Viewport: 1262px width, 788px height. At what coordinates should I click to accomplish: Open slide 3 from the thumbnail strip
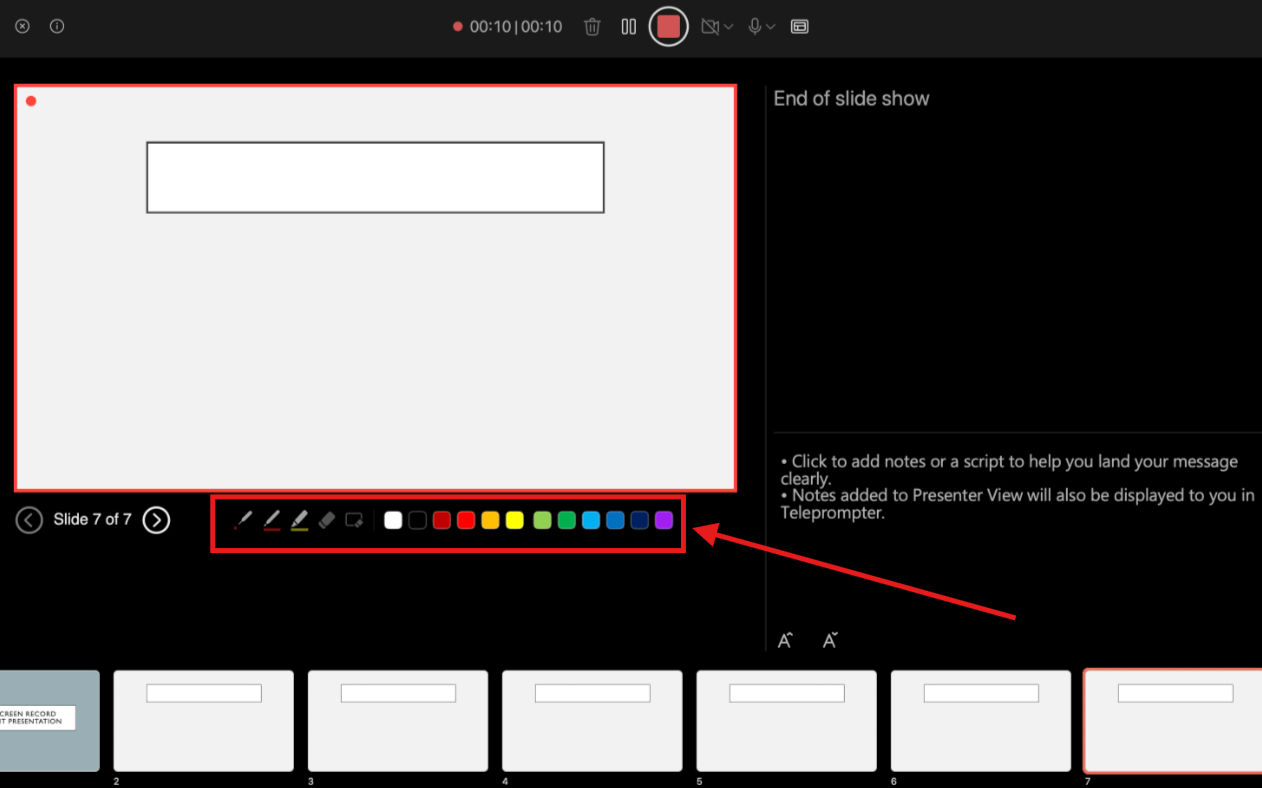[397, 721]
